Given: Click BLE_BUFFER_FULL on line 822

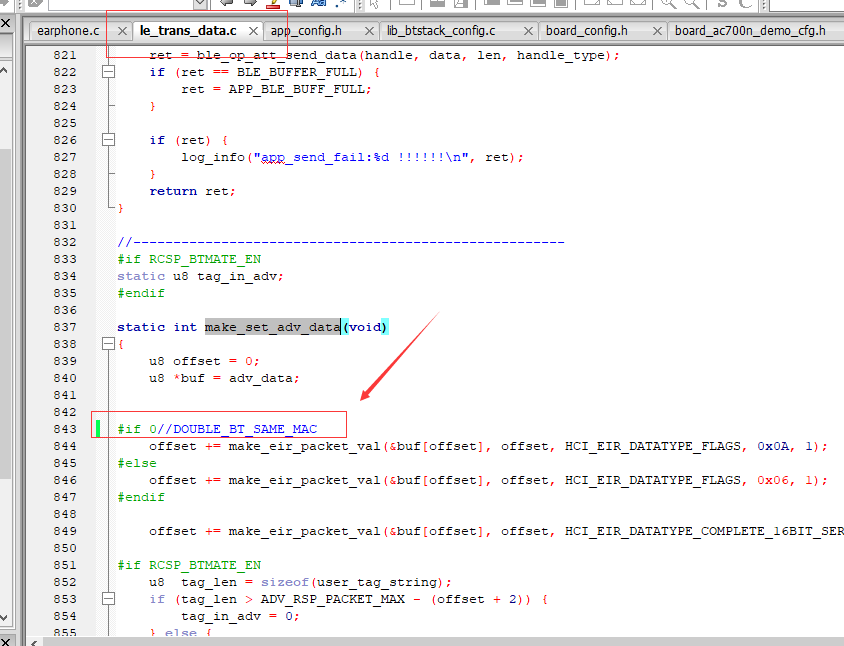Looking at the screenshot, I should coord(297,72).
